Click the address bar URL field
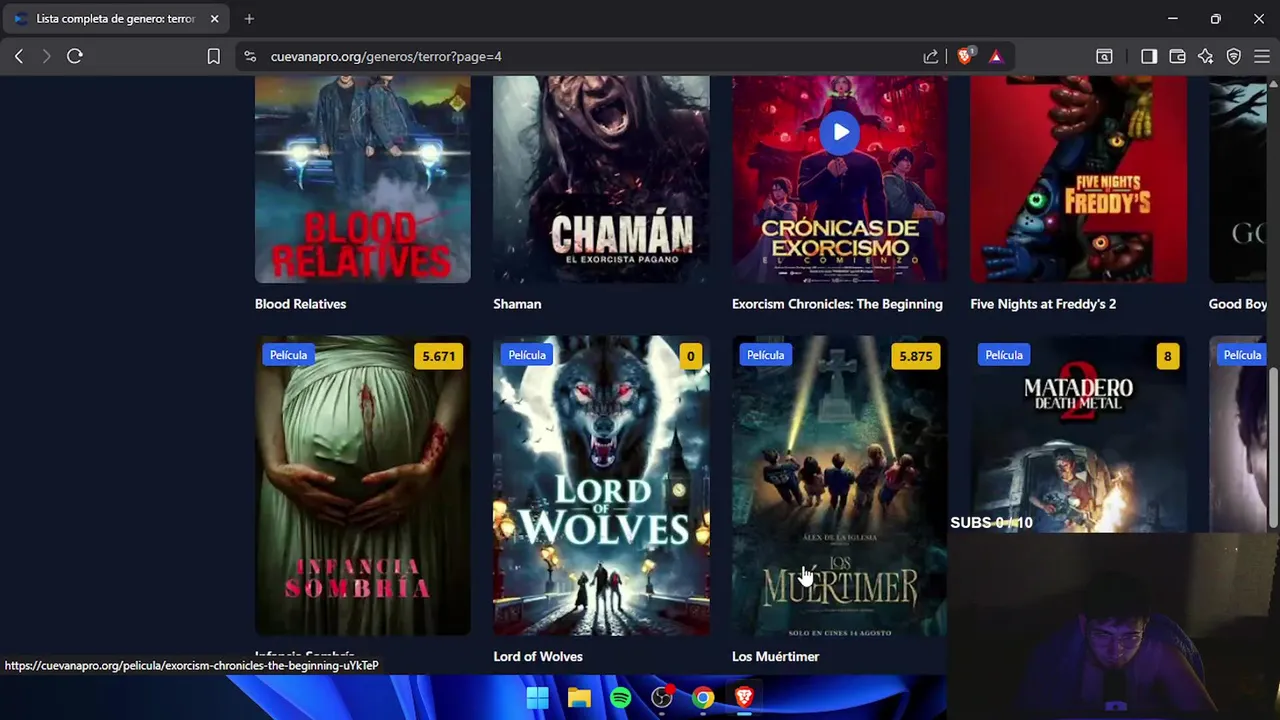 [590, 57]
